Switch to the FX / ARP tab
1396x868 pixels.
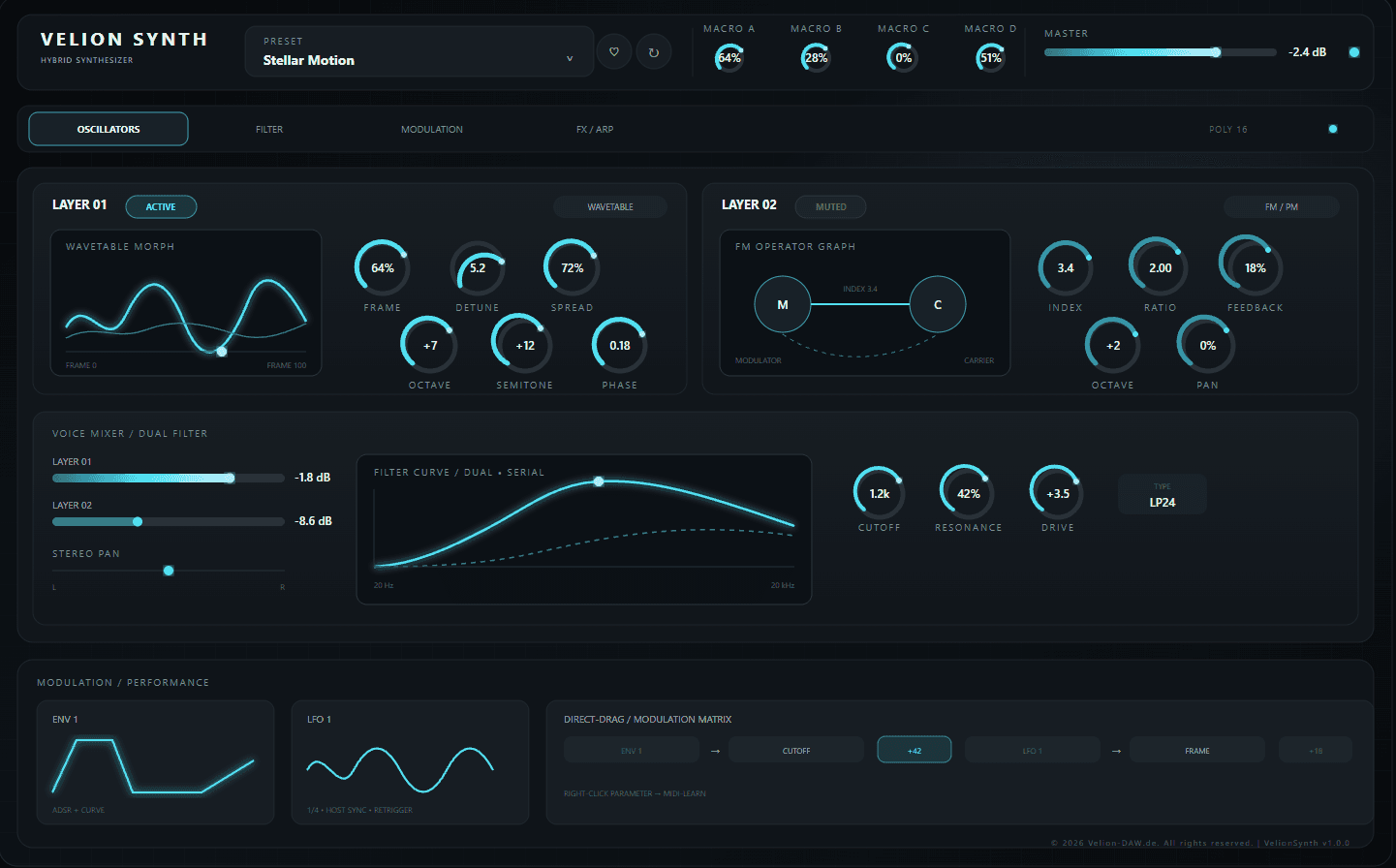tap(595, 129)
